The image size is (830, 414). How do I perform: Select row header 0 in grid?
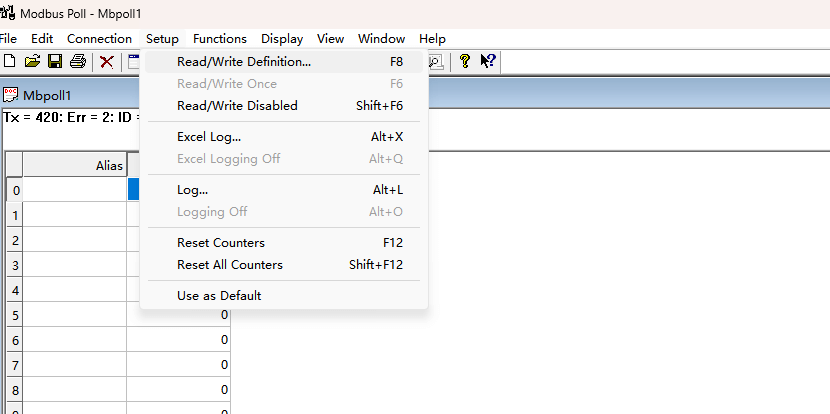14,190
